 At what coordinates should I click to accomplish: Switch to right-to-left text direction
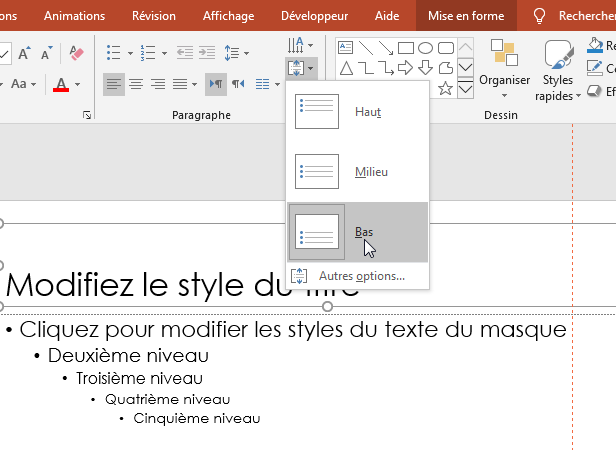point(238,84)
